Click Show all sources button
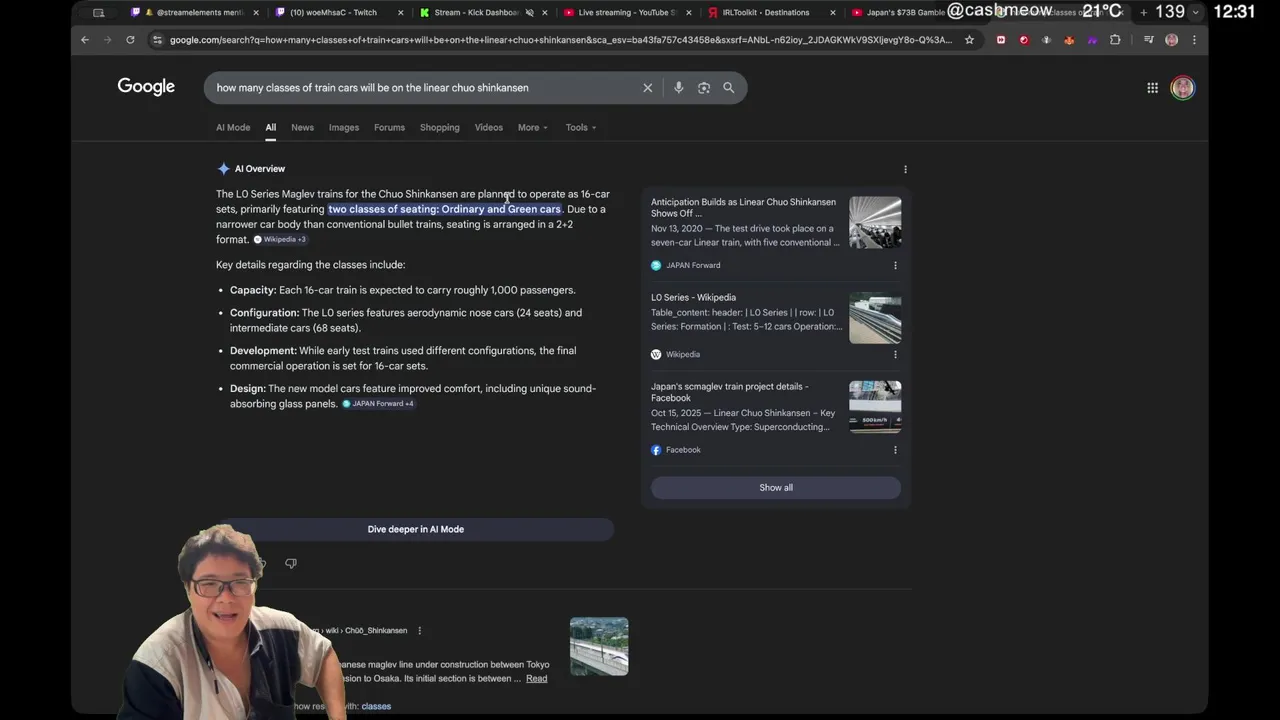The width and height of the screenshot is (1280, 720). (x=776, y=488)
